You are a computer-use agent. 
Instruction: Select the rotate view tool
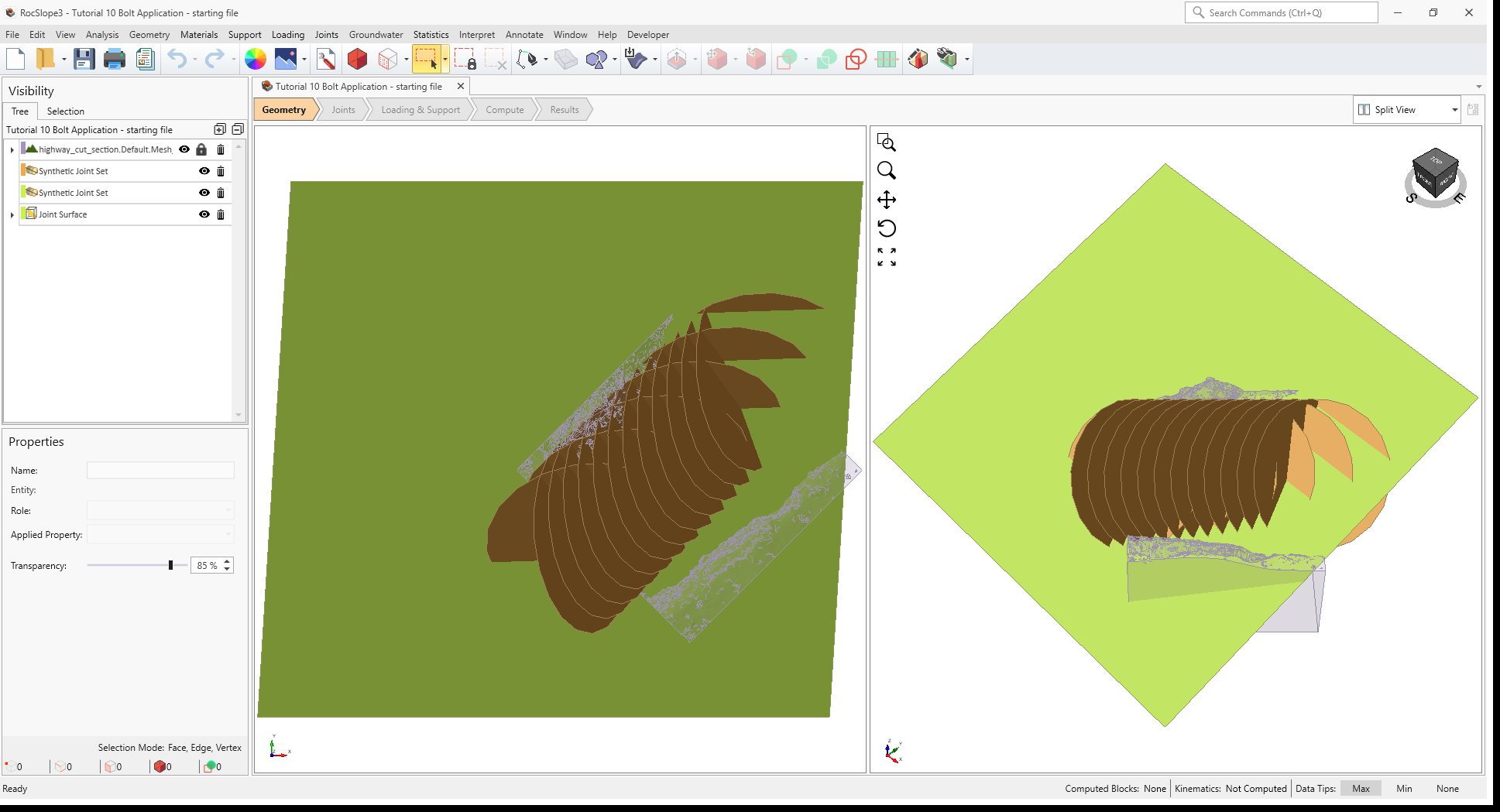(x=887, y=228)
